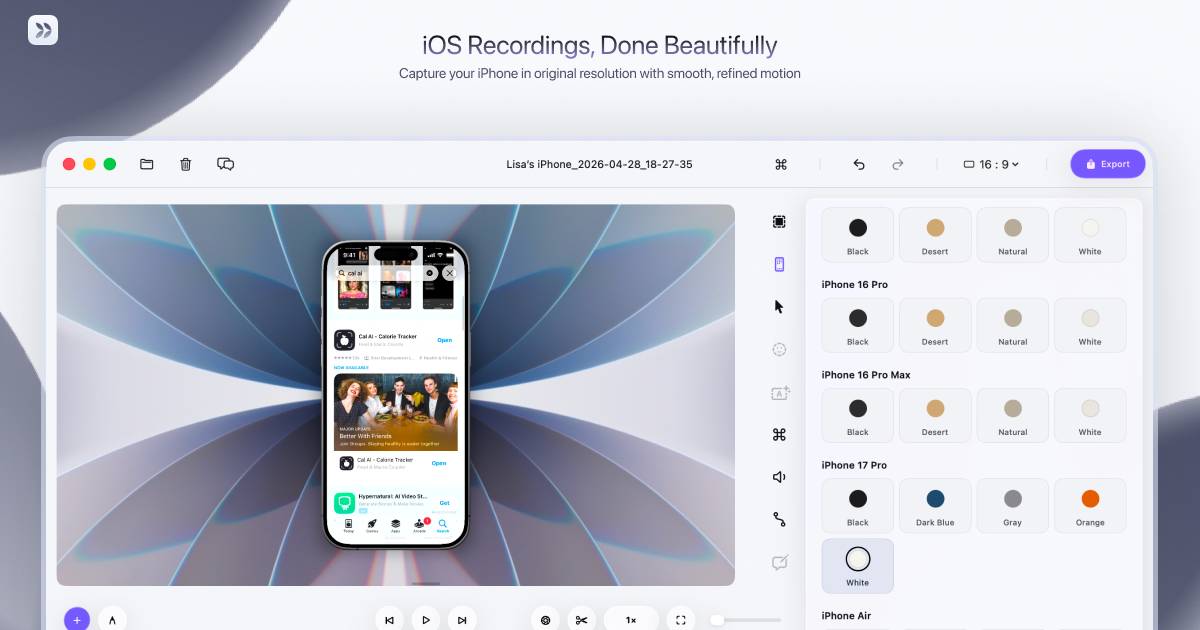Viewport: 1200px width, 630px height.
Task: Select Desert color for iPhone 16 Pro Max
Action: coord(935,415)
